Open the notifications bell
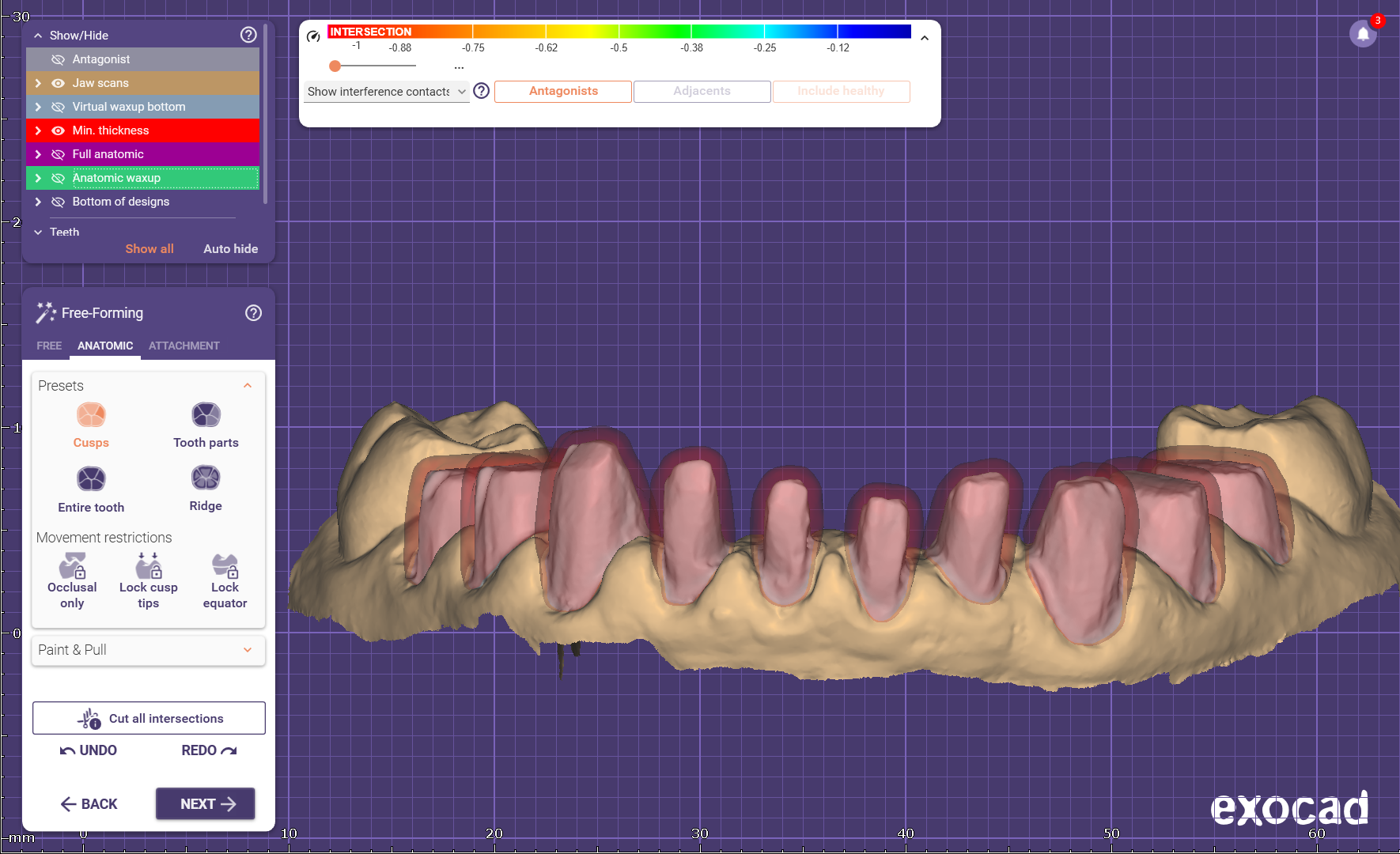Viewport: 1400px width, 854px height. 1363,34
